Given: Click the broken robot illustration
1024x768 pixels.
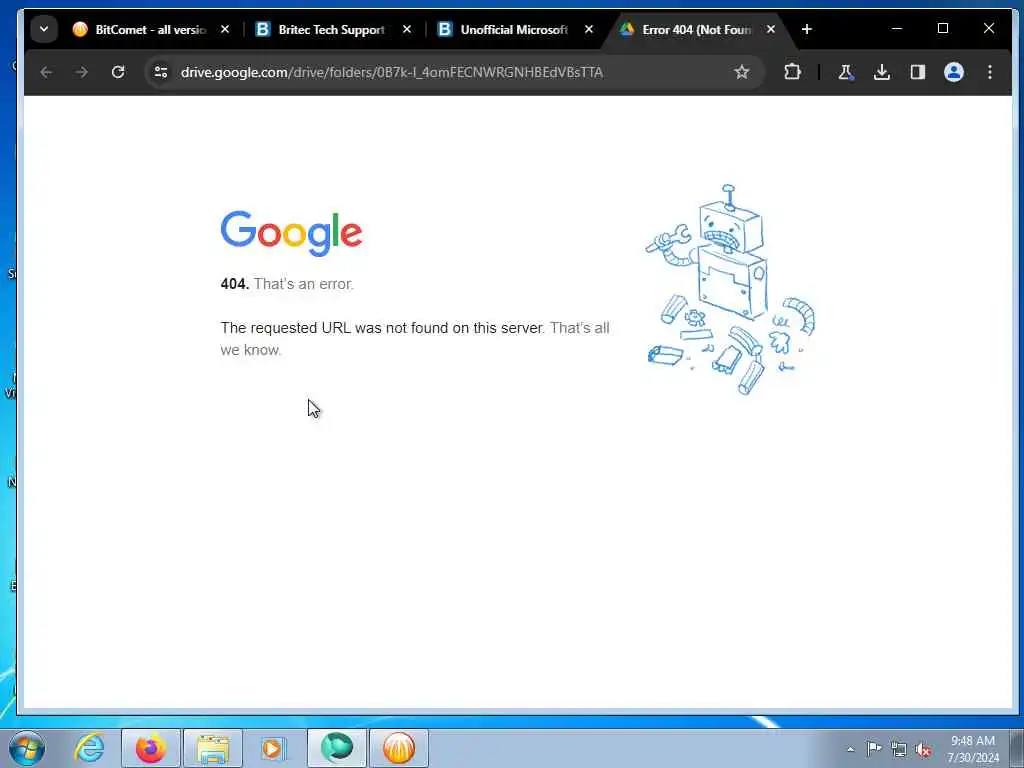Looking at the screenshot, I should click(x=730, y=289).
